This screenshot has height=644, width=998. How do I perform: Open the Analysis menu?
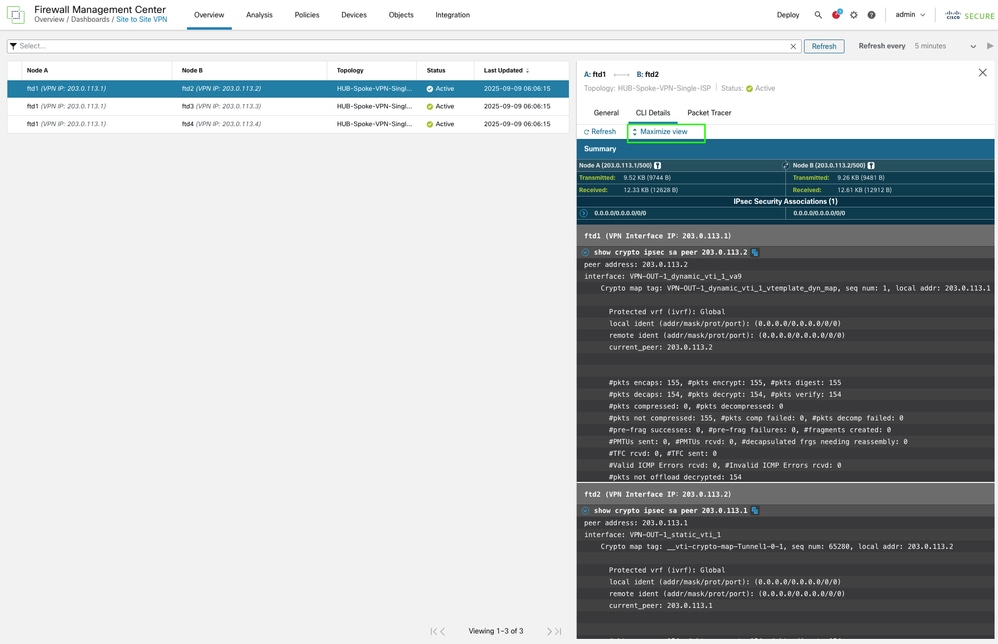tap(259, 15)
